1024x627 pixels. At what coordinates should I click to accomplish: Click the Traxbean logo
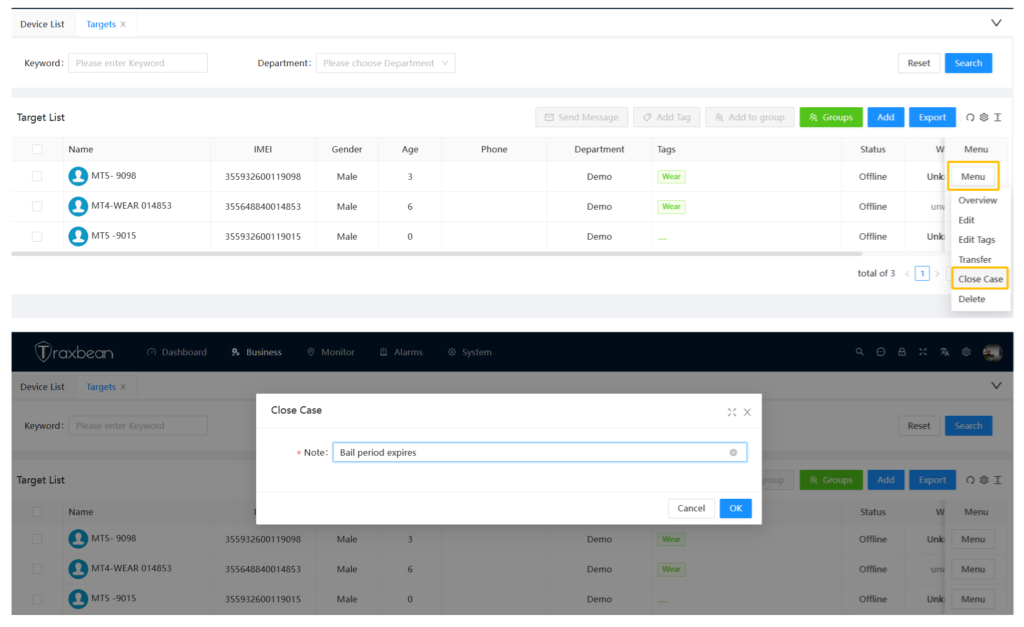[74, 352]
